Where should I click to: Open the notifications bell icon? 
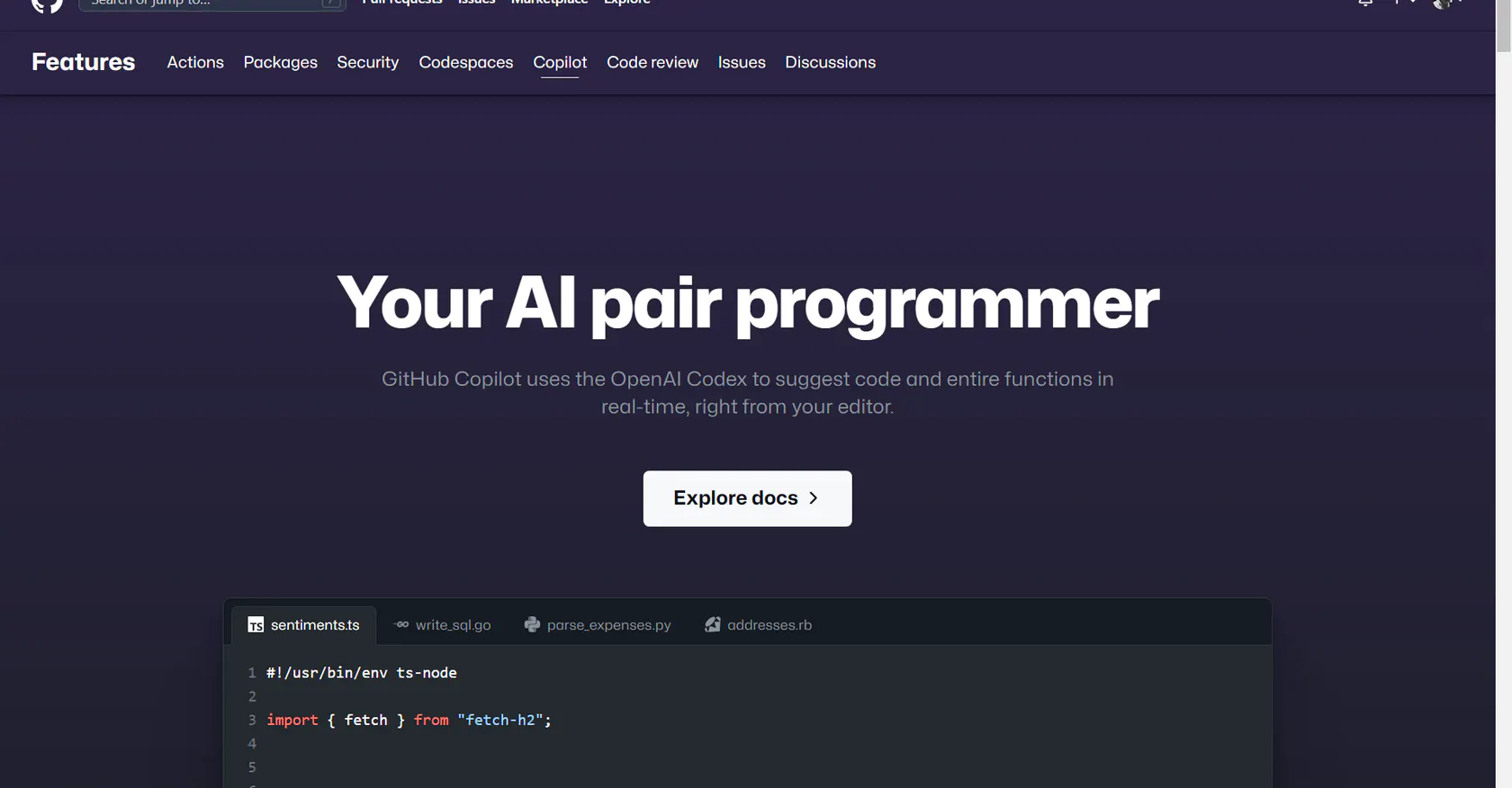(1365, 3)
